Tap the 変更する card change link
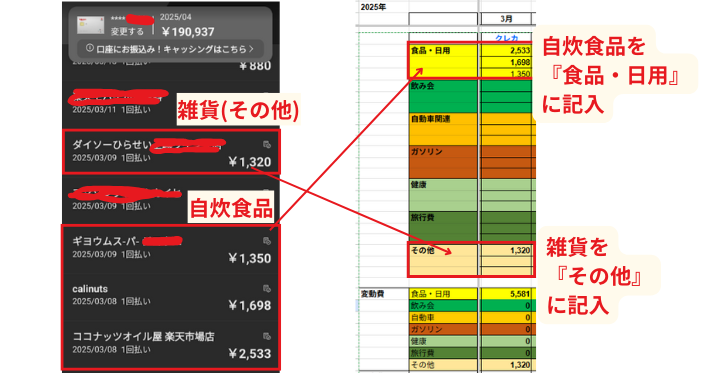 tap(127, 31)
